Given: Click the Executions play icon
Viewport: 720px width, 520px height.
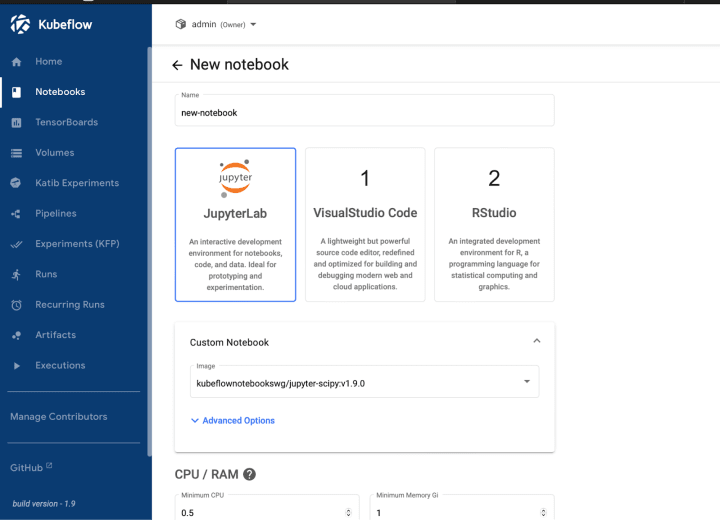Looking at the screenshot, I should coord(17,366).
